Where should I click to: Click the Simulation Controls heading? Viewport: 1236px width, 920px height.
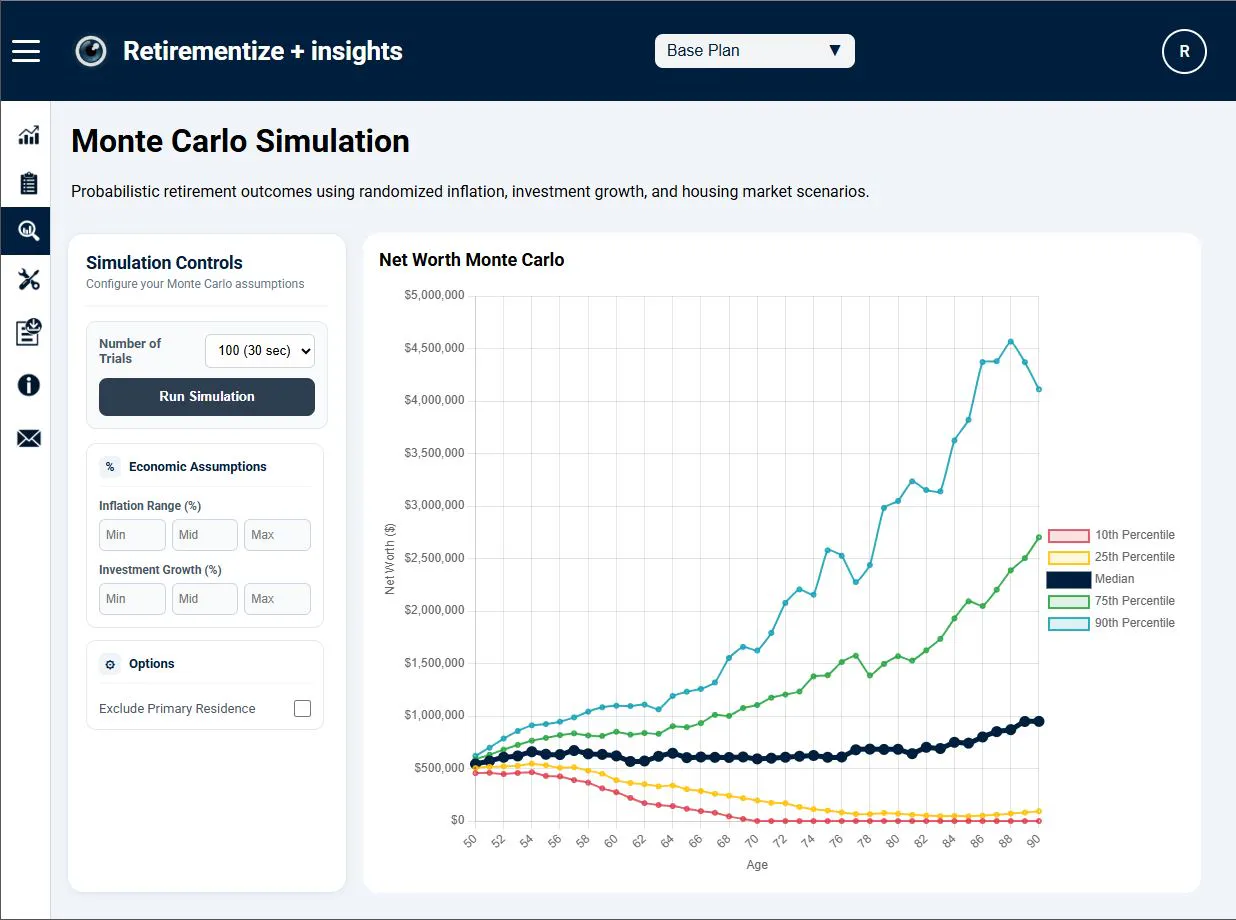pyautogui.click(x=164, y=263)
